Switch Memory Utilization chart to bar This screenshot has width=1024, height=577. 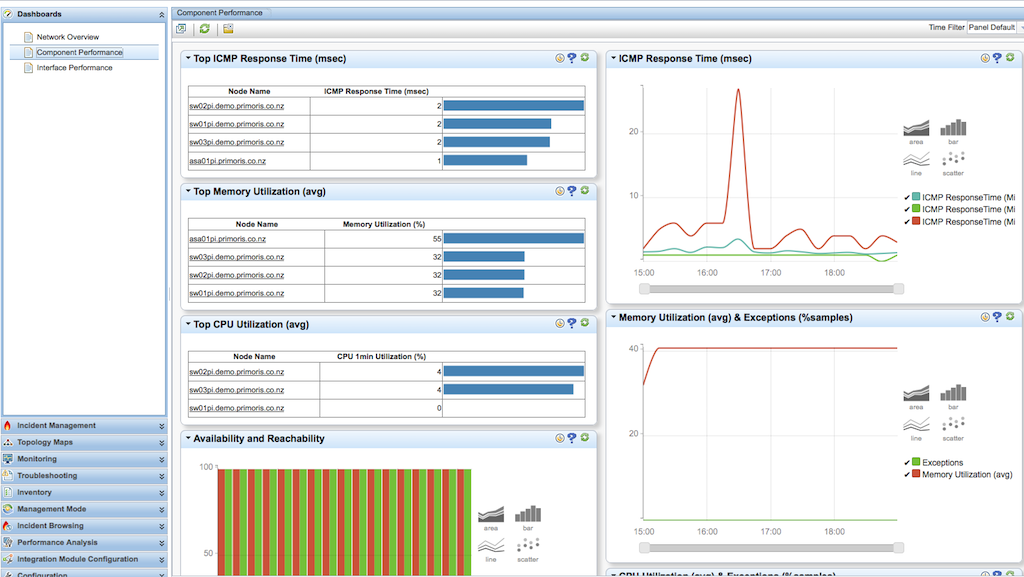point(953,397)
